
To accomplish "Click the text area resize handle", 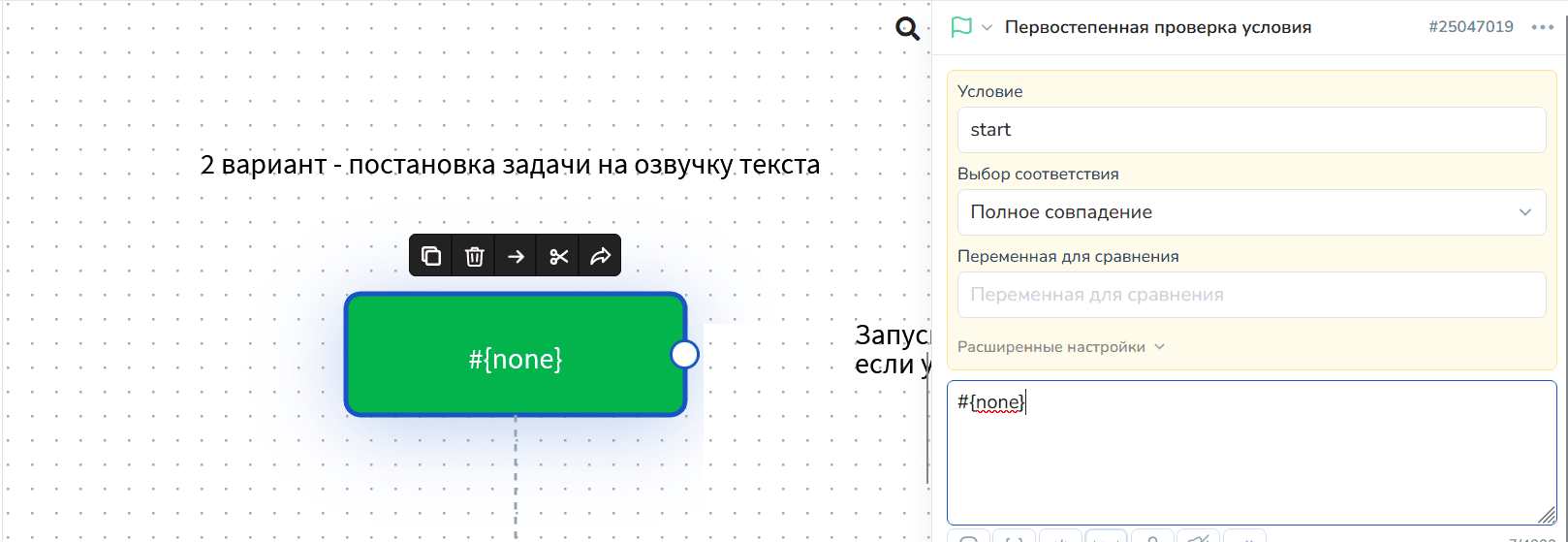I will pyautogui.click(x=1547, y=516).
